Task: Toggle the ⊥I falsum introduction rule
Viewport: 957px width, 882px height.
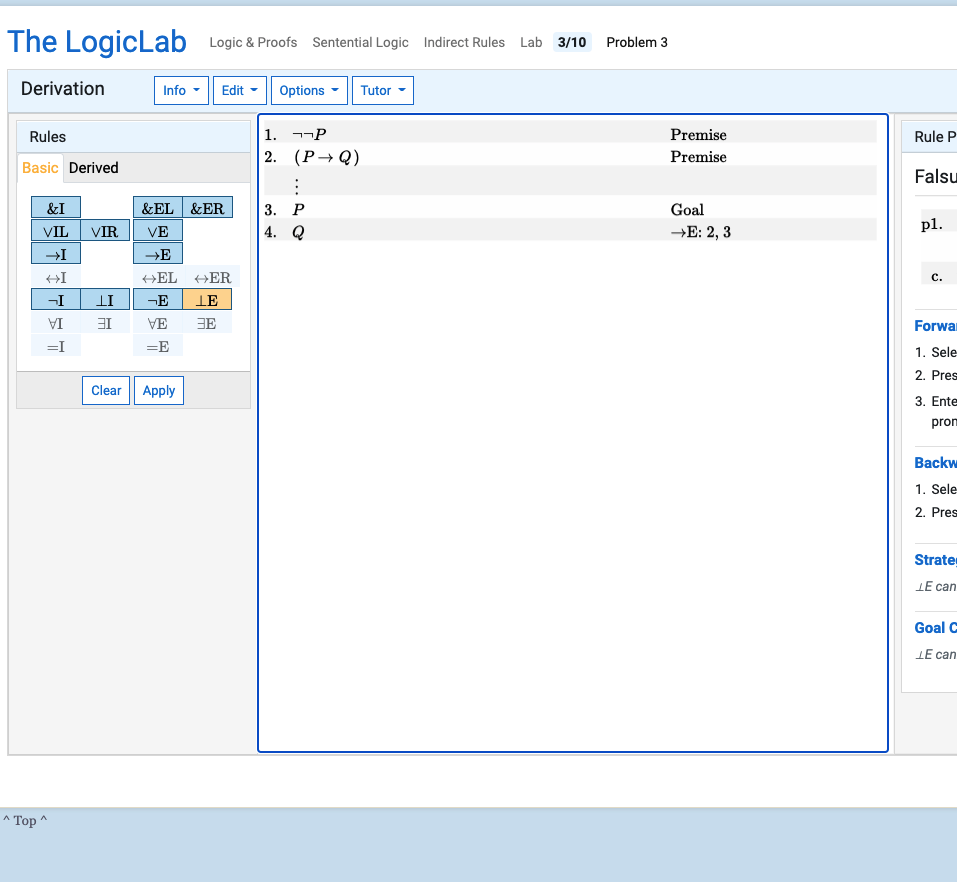Action: [x=105, y=300]
